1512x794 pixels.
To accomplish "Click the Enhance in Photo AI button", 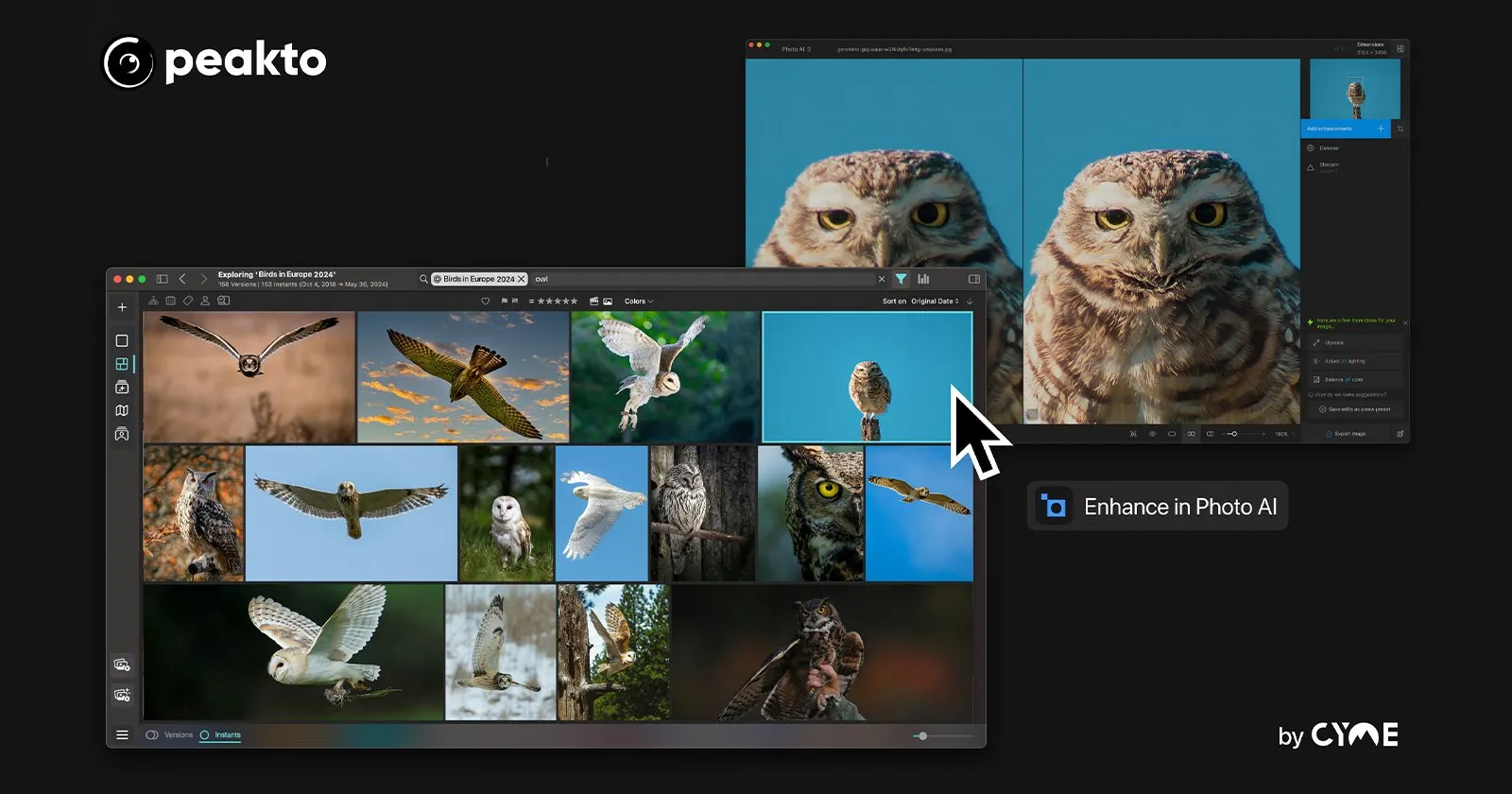I will pos(1158,507).
